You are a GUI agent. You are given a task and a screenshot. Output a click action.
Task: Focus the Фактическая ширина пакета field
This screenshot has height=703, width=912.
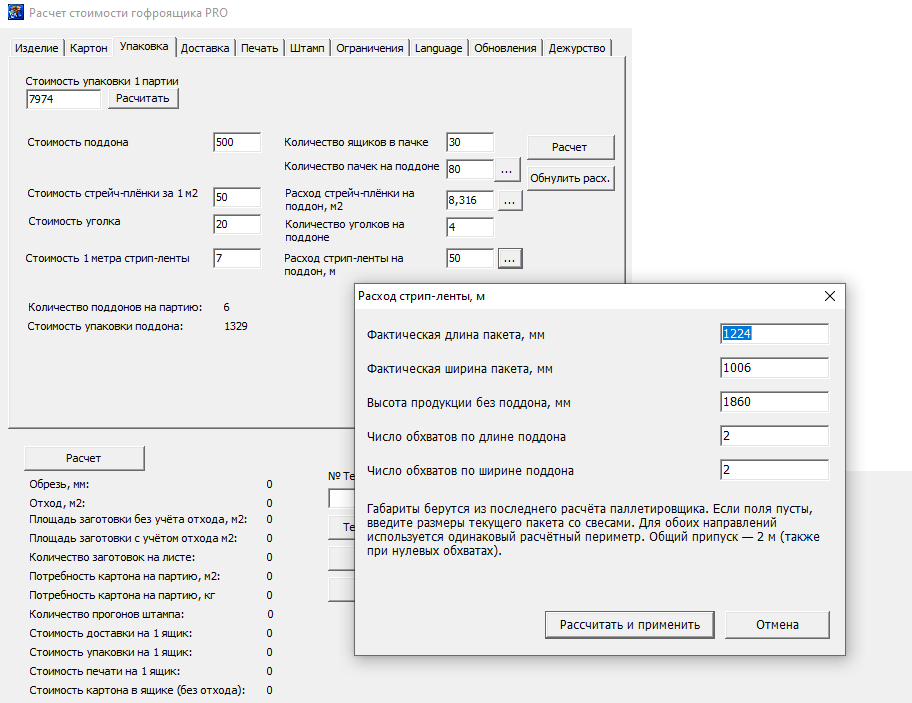pos(774,367)
